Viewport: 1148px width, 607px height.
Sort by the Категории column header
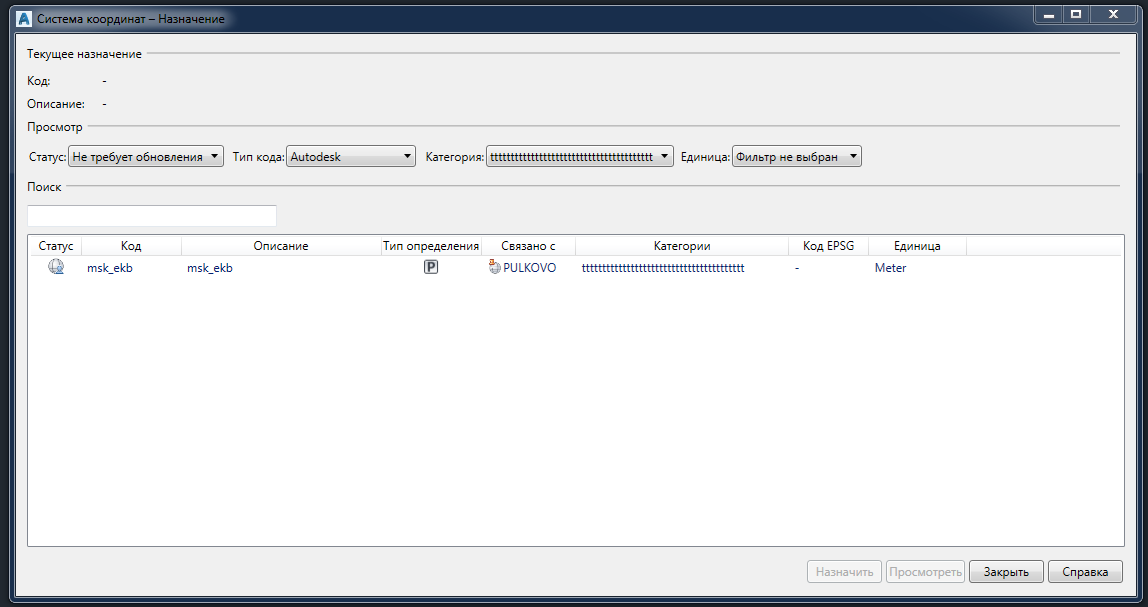pos(682,246)
